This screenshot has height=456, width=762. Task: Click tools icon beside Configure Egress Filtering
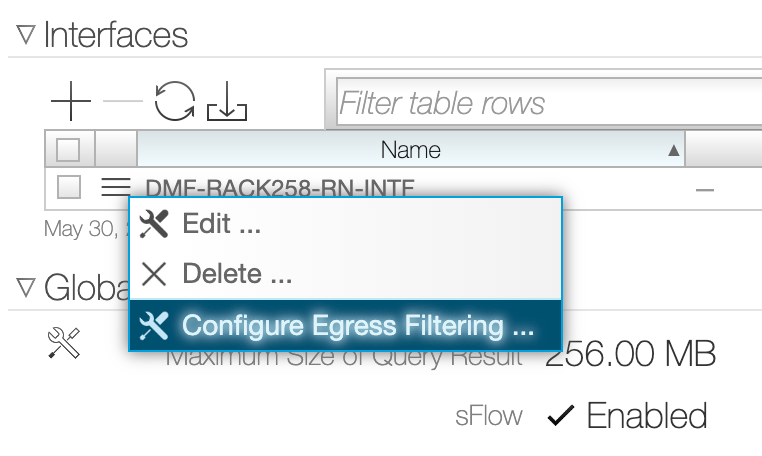[x=154, y=325]
